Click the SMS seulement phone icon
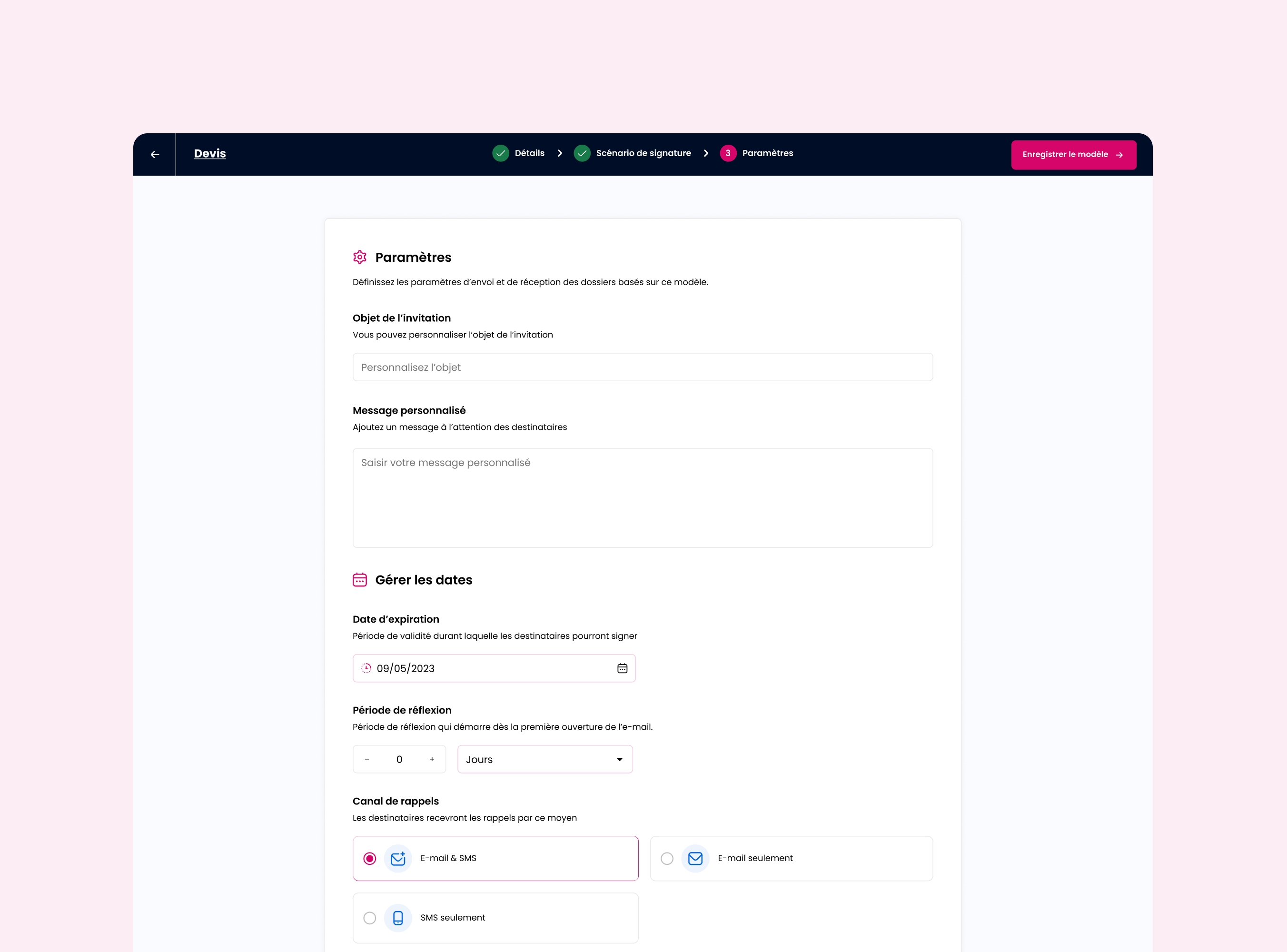The height and width of the screenshot is (952, 1287). tap(398, 918)
